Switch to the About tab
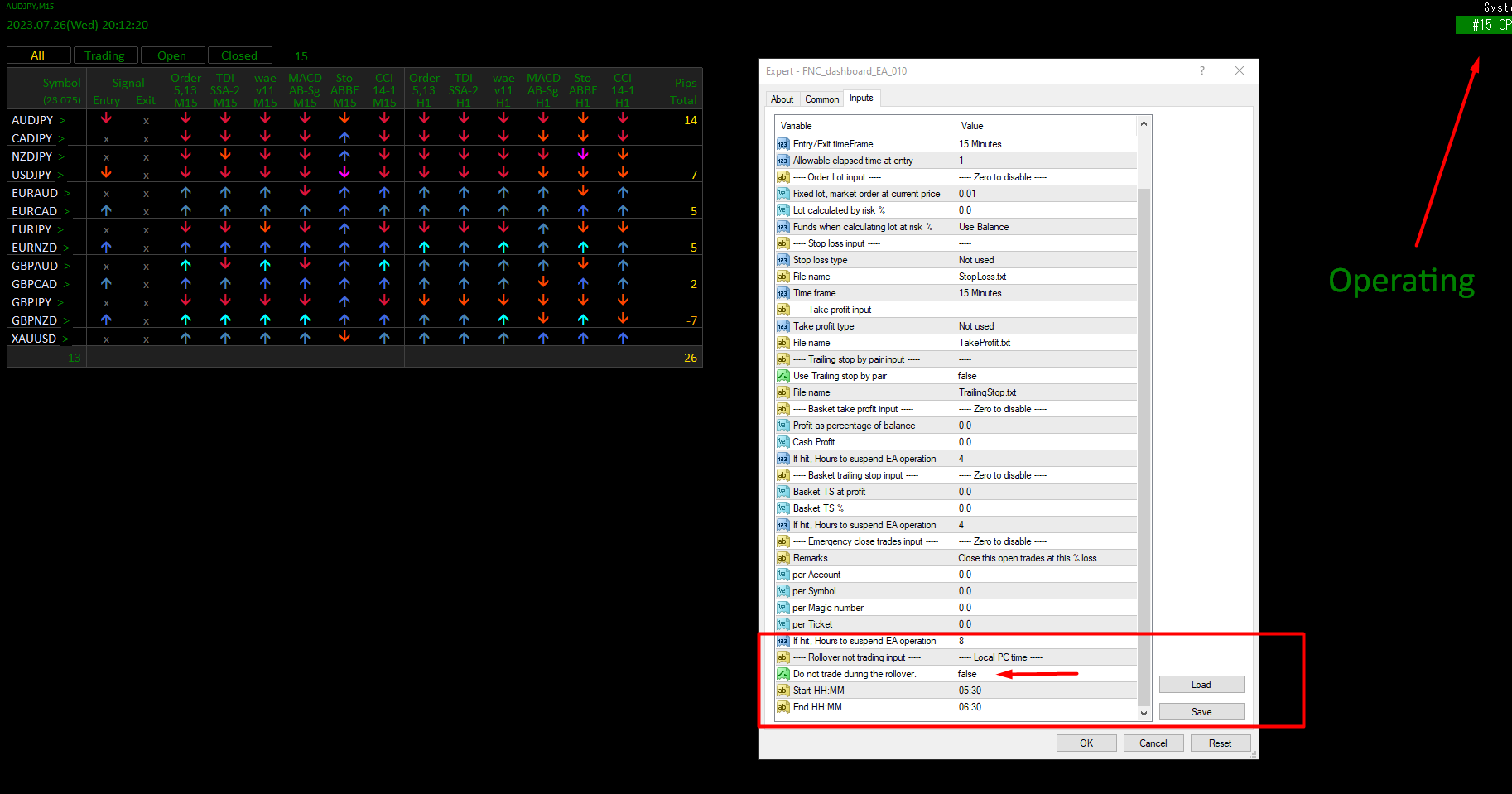 point(782,99)
